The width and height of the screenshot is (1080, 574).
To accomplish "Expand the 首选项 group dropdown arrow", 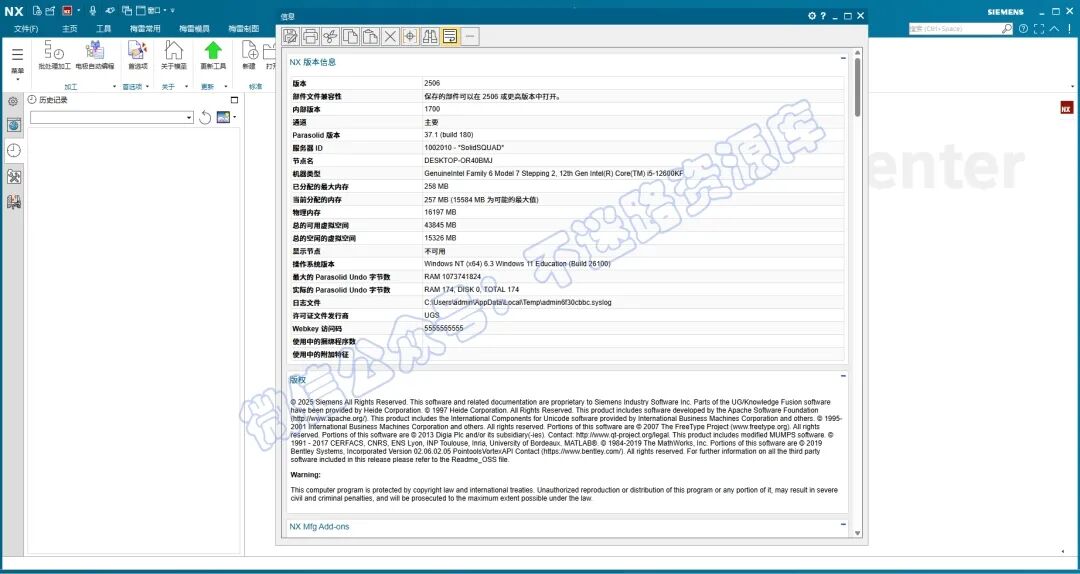I will click(148, 87).
